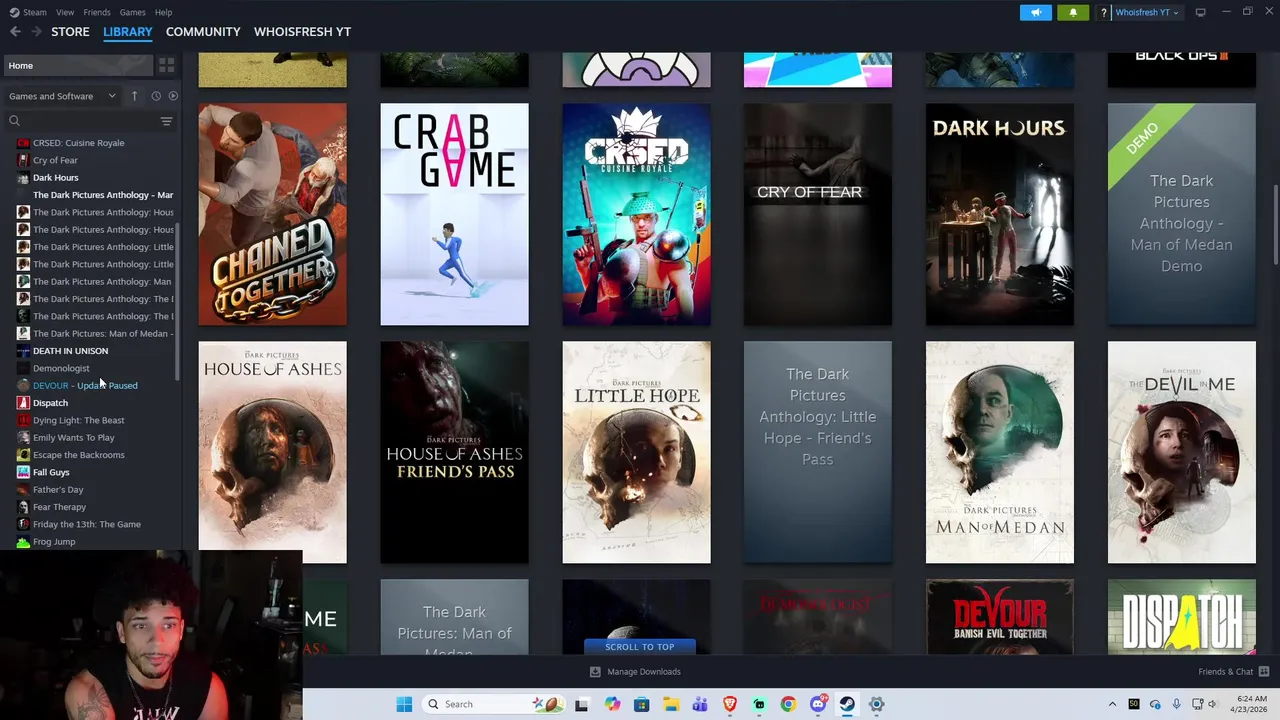The height and width of the screenshot is (720, 1280).
Task: Open House of Ashes cover
Action: pyautogui.click(x=272, y=452)
